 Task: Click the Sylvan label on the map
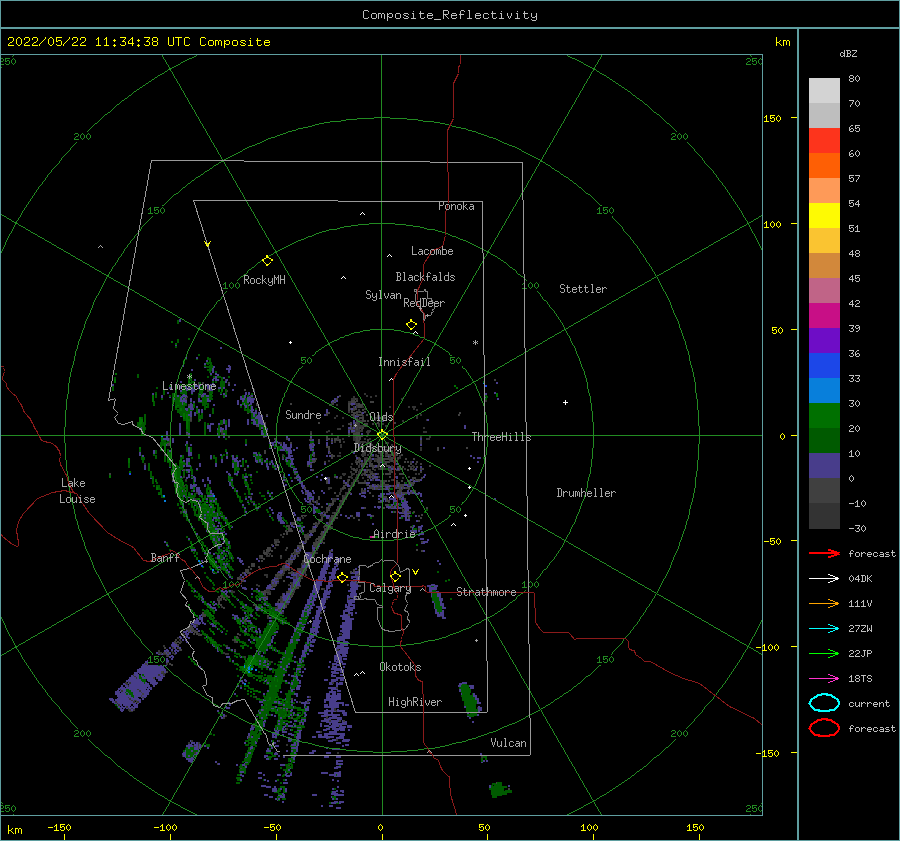383,295
